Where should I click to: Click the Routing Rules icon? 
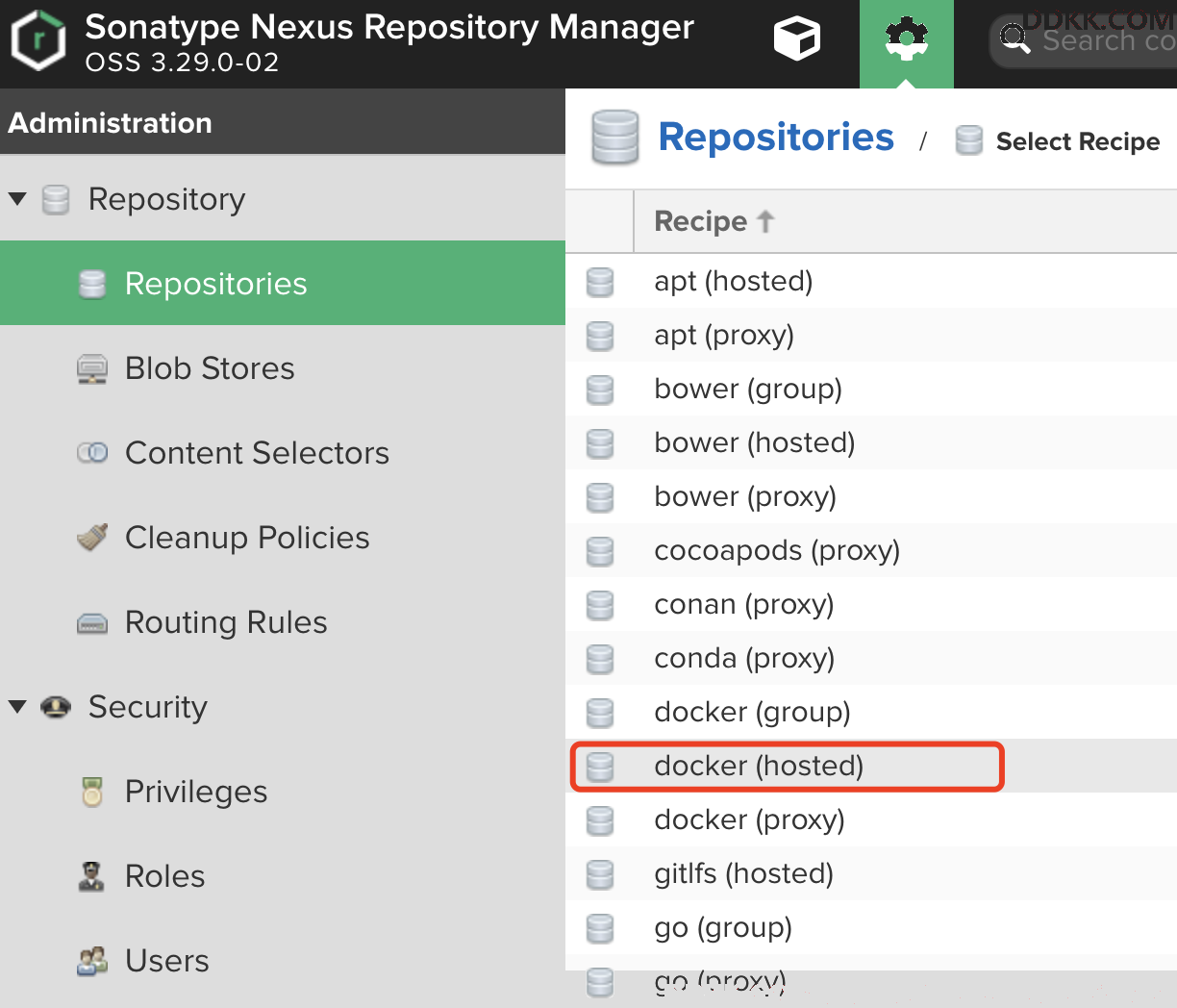[x=92, y=622]
